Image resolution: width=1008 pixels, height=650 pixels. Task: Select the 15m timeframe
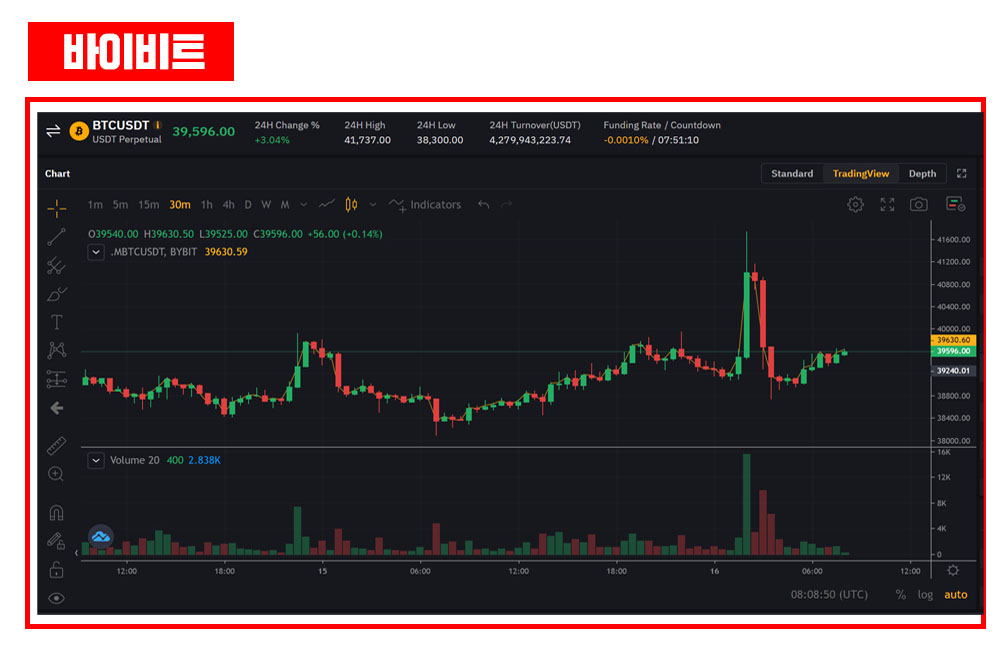click(x=148, y=204)
